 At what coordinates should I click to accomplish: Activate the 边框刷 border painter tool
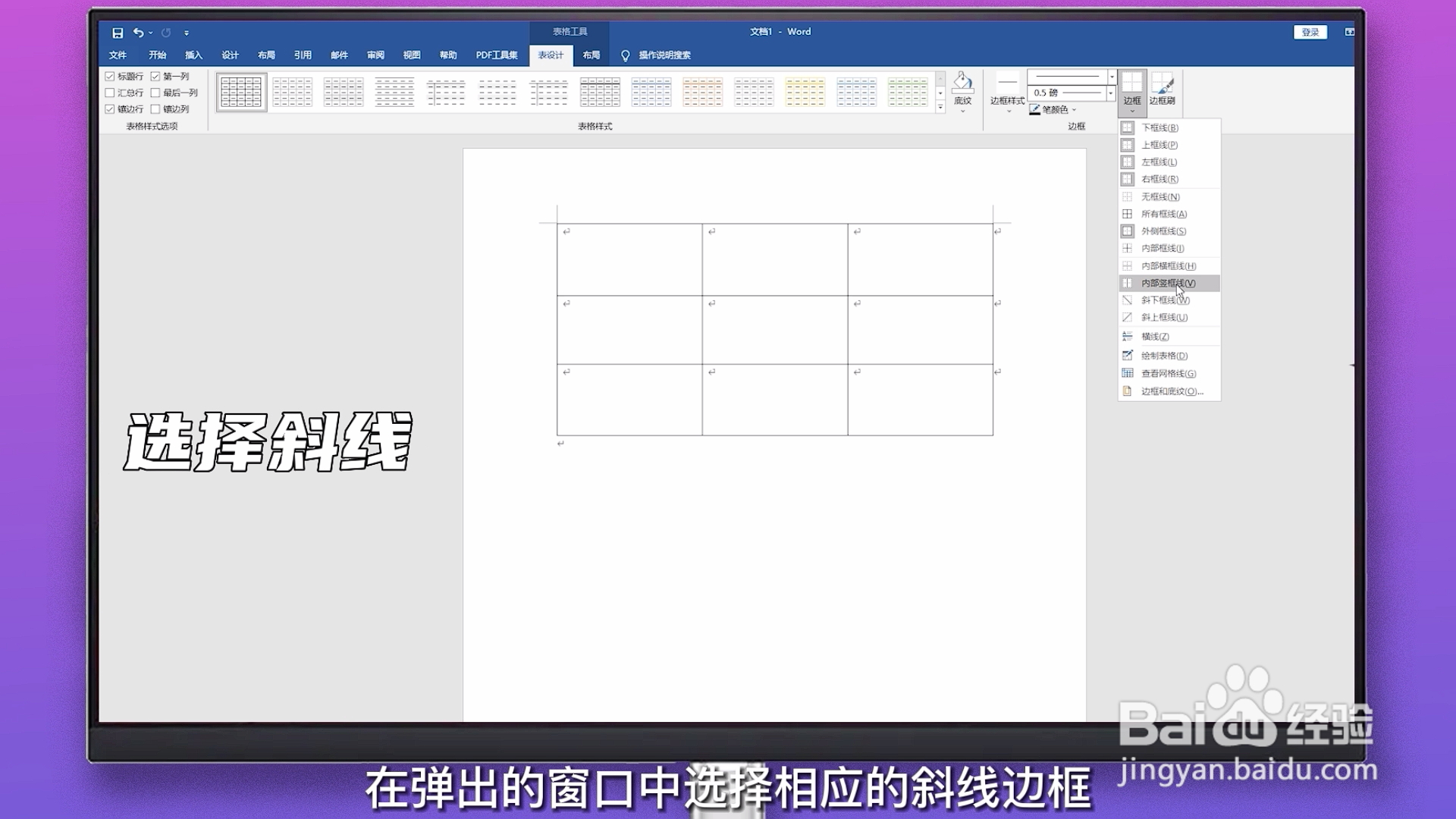(x=1162, y=89)
